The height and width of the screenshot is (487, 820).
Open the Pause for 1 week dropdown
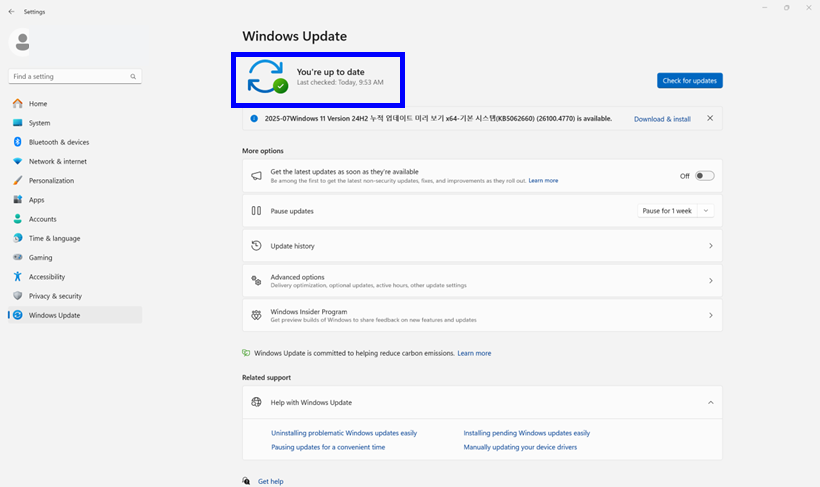(x=675, y=211)
